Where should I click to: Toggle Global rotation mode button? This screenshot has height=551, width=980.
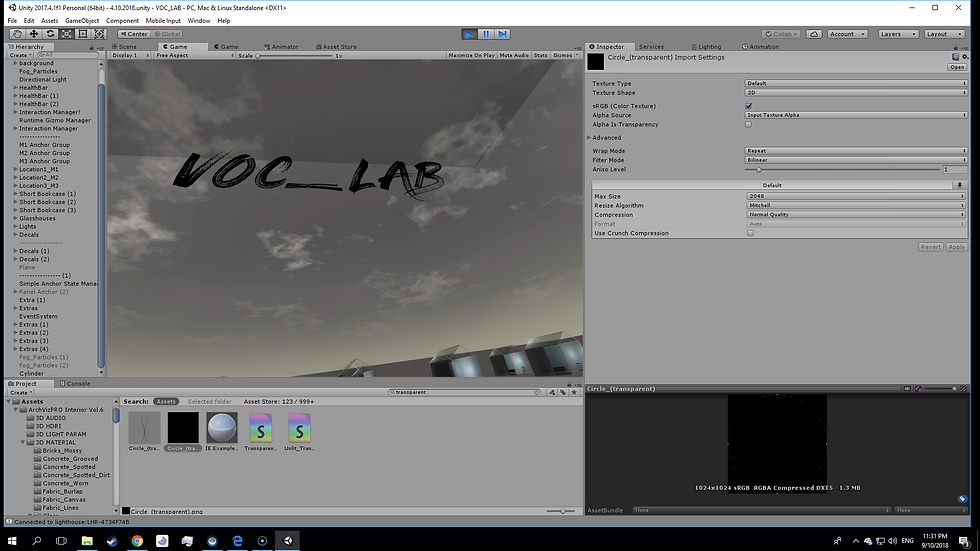point(168,34)
